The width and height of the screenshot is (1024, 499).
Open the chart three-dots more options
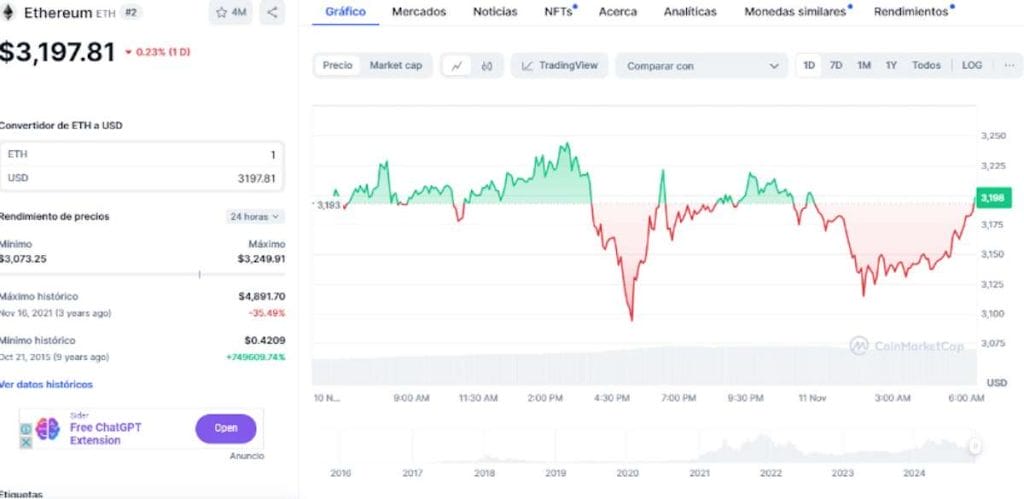coord(1010,65)
